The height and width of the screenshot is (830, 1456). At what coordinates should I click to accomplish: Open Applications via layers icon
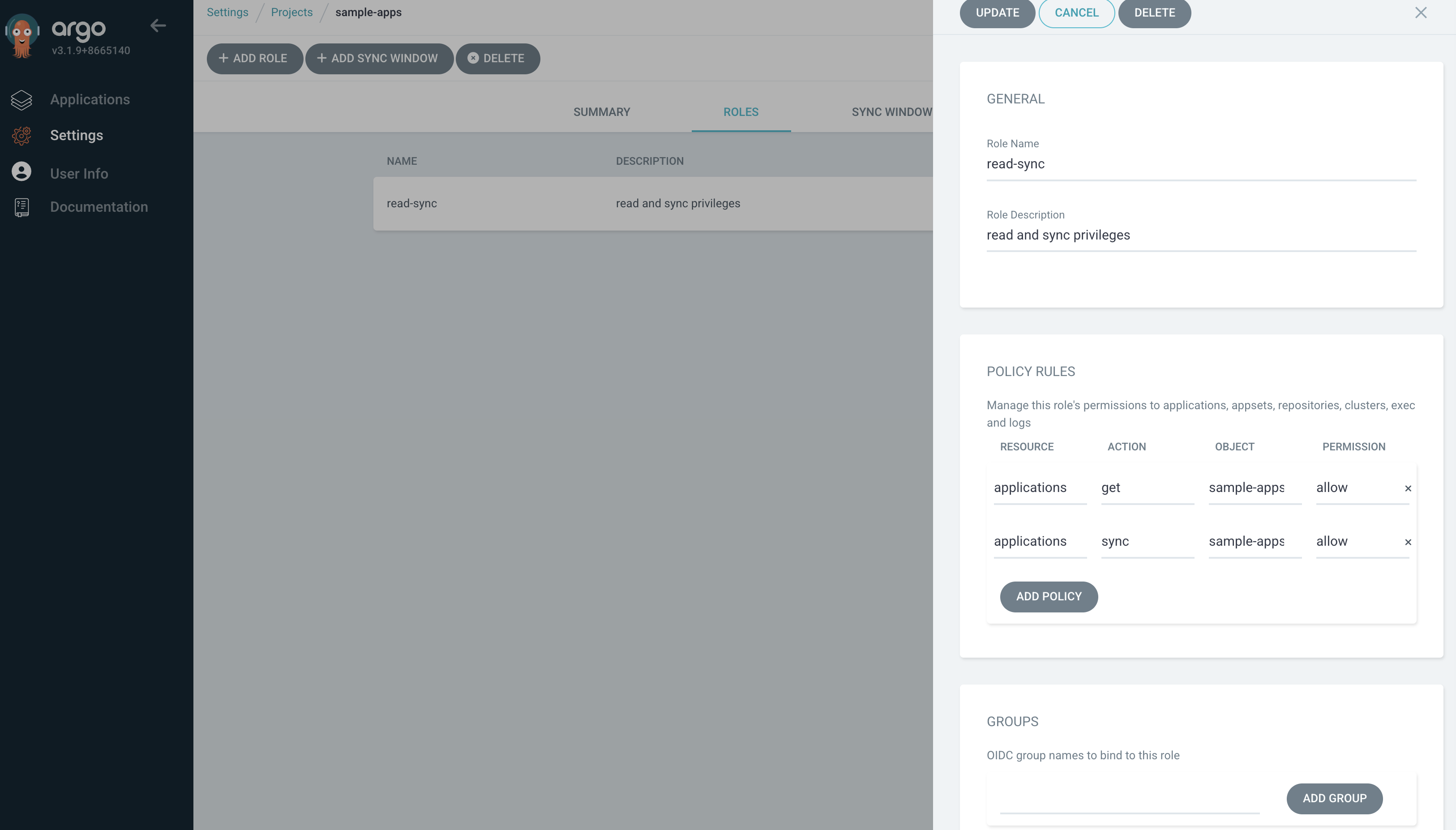tap(21, 100)
